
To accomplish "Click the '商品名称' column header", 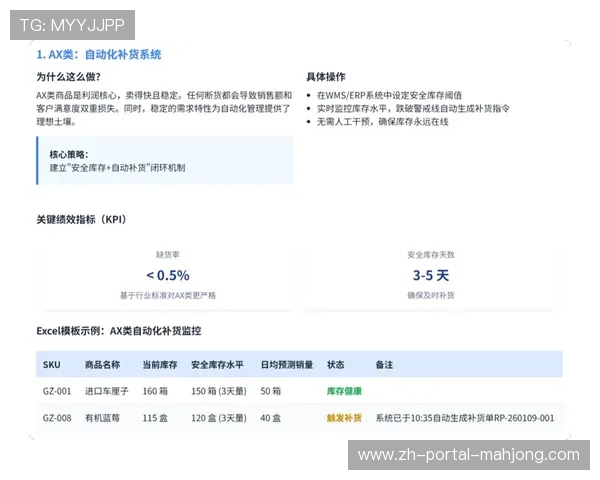I will [102, 365].
